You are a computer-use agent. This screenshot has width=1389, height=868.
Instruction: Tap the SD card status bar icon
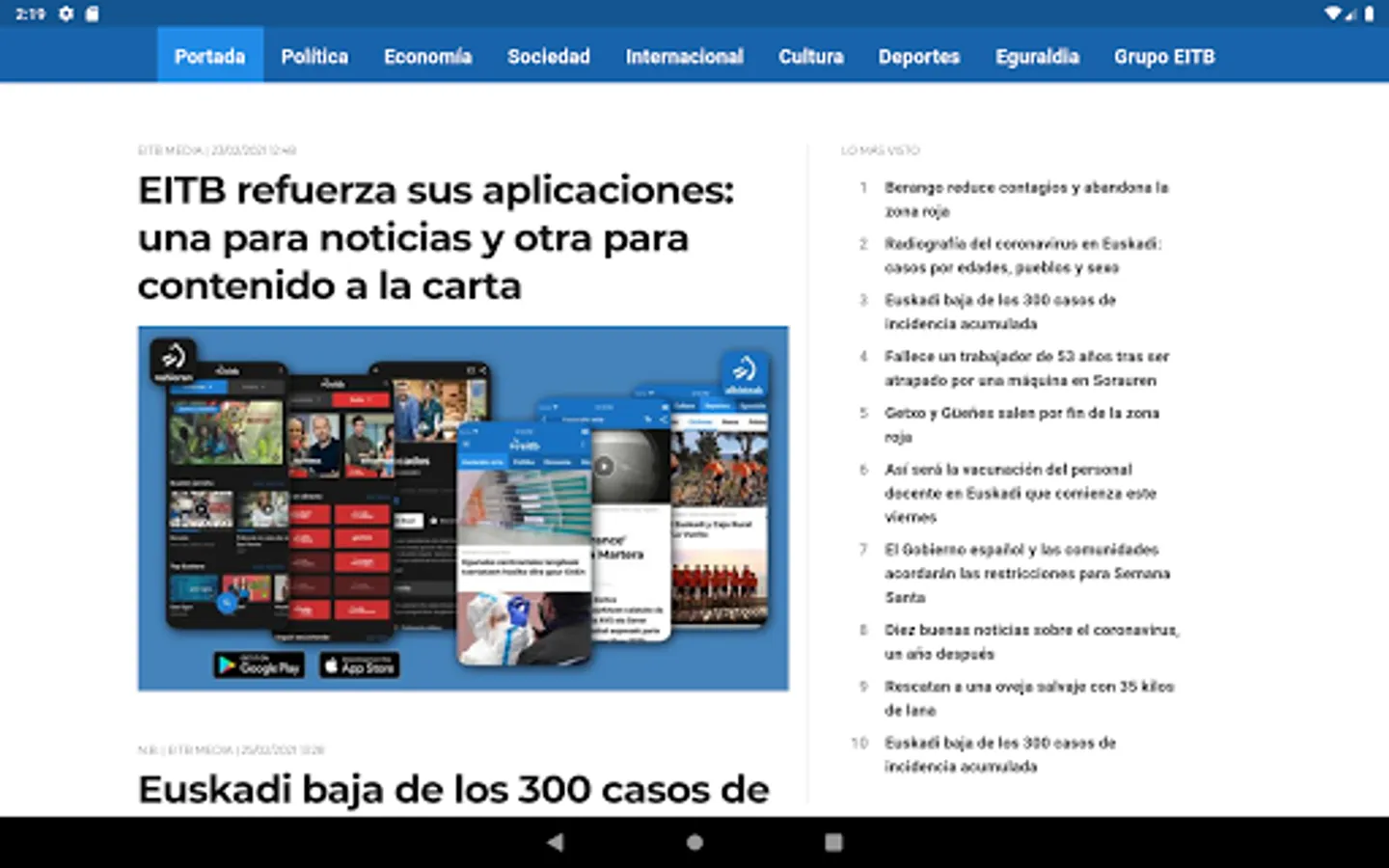(92, 14)
